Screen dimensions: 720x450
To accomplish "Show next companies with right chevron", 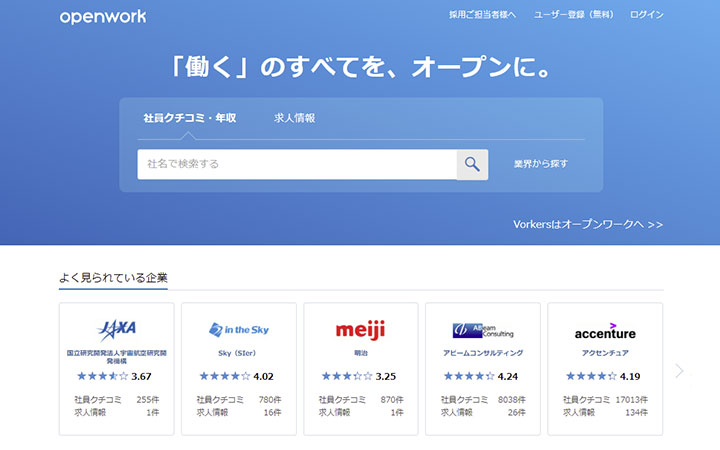I will click(680, 371).
